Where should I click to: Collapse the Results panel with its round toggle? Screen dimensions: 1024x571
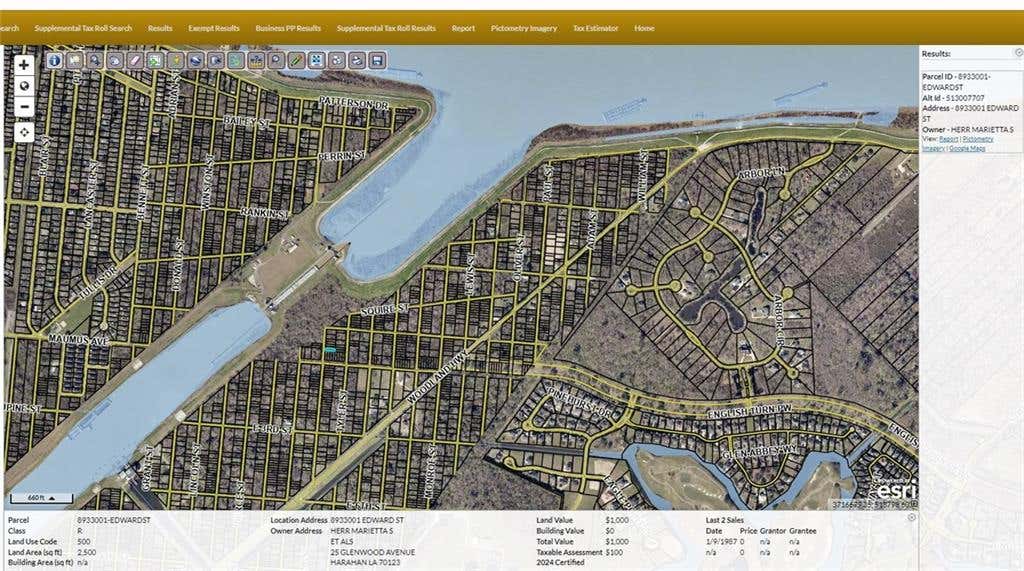click(x=1018, y=52)
